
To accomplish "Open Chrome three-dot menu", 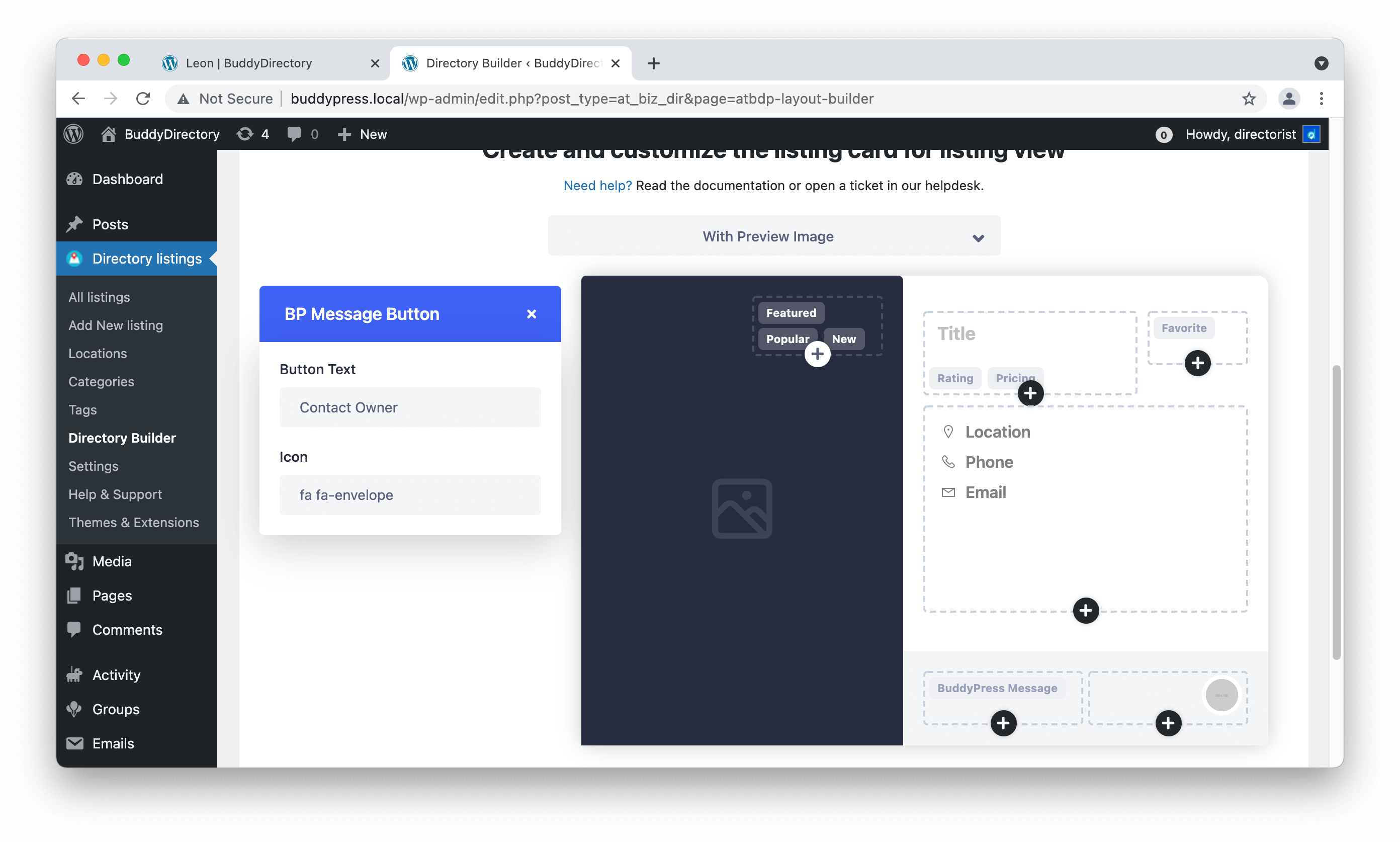I will tap(1321, 99).
